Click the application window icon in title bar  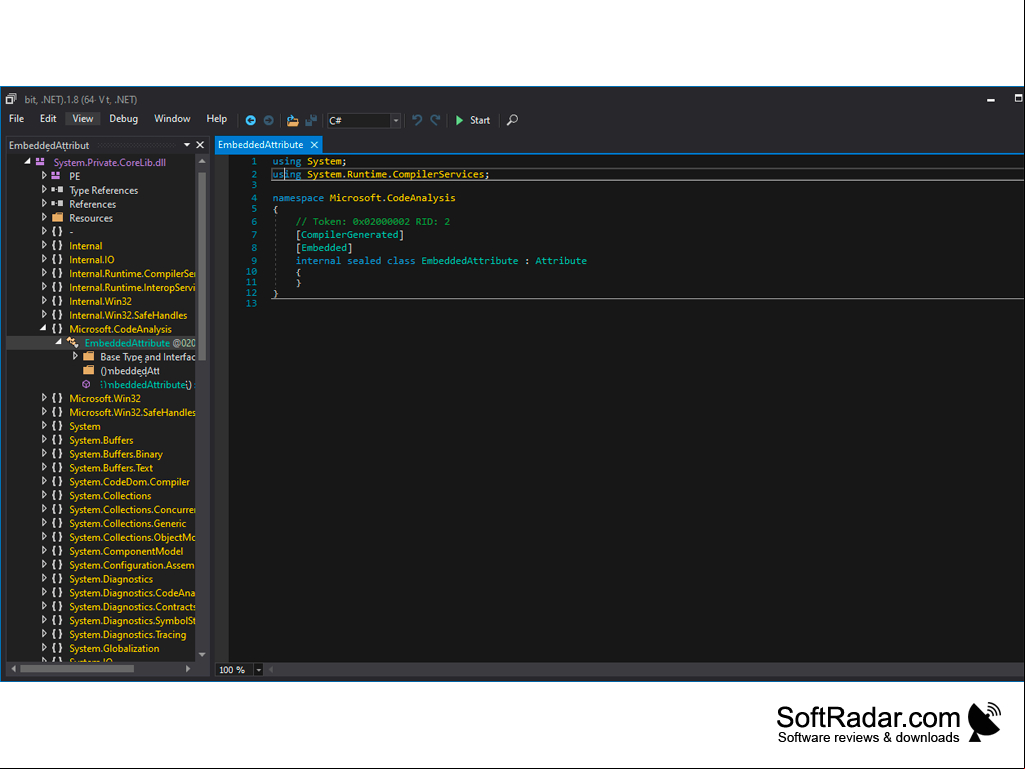11,99
